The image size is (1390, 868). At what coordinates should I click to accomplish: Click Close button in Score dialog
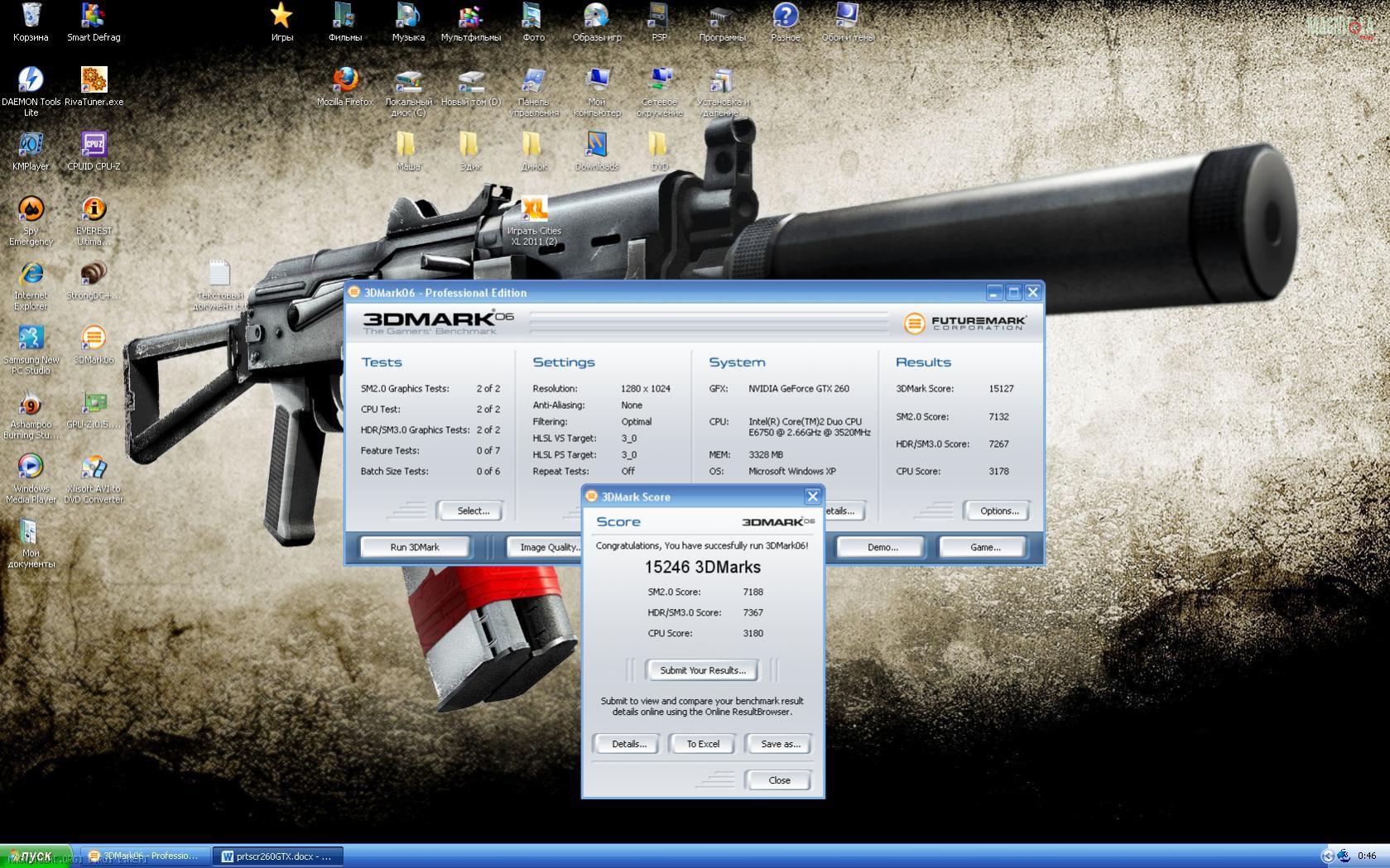pos(779,780)
